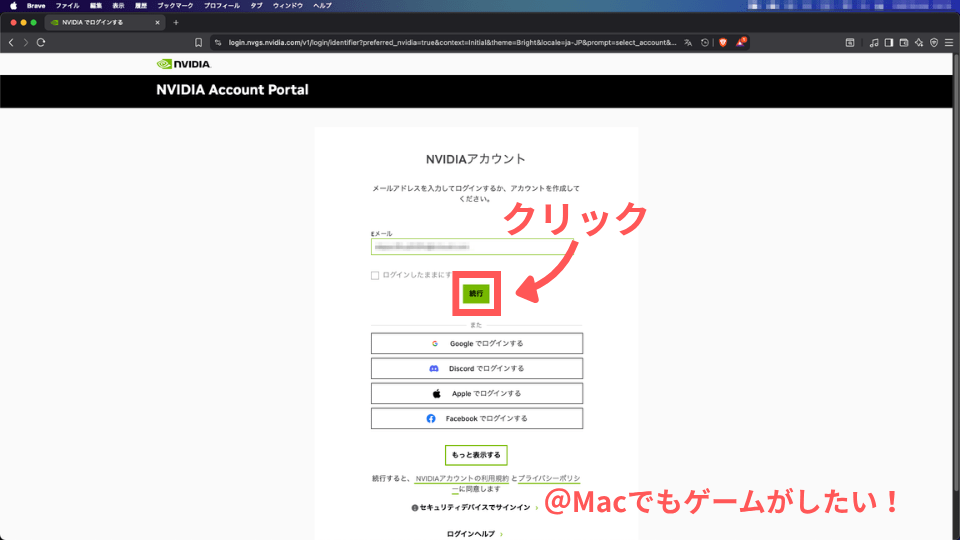Sign in with the Google login button

pos(476,343)
